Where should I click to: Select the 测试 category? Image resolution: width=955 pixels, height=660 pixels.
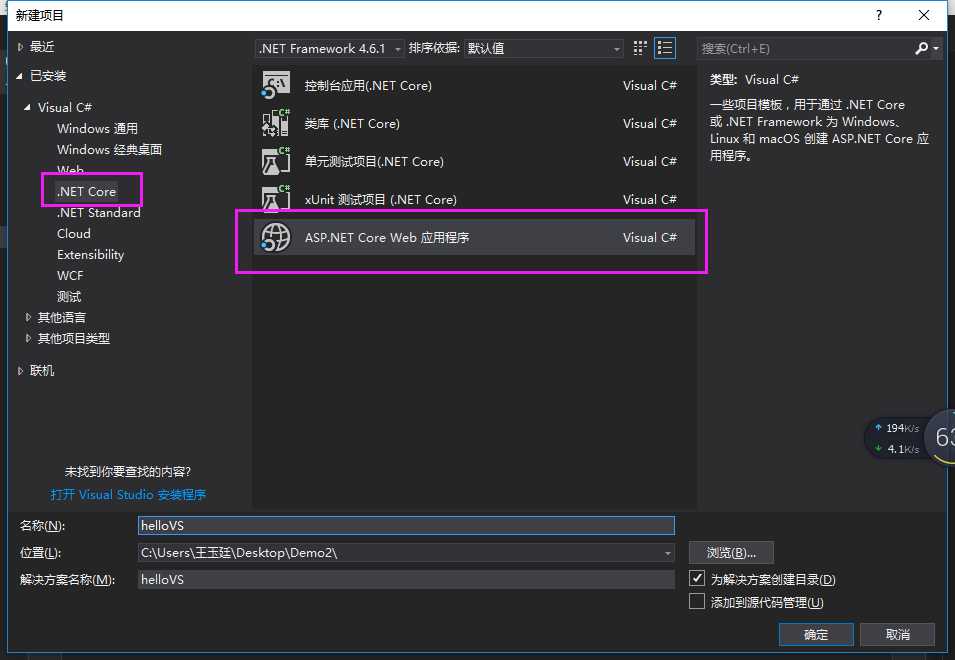coord(69,297)
